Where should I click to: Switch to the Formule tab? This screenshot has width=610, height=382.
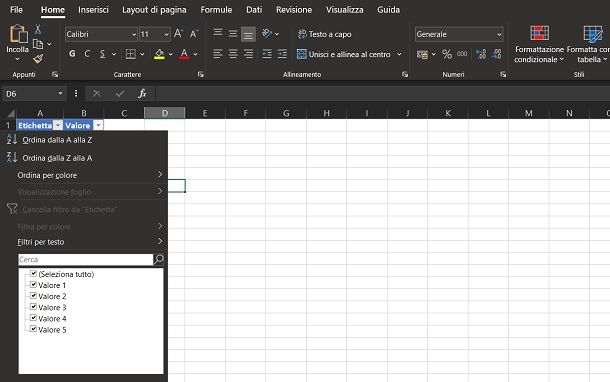tap(216, 10)
